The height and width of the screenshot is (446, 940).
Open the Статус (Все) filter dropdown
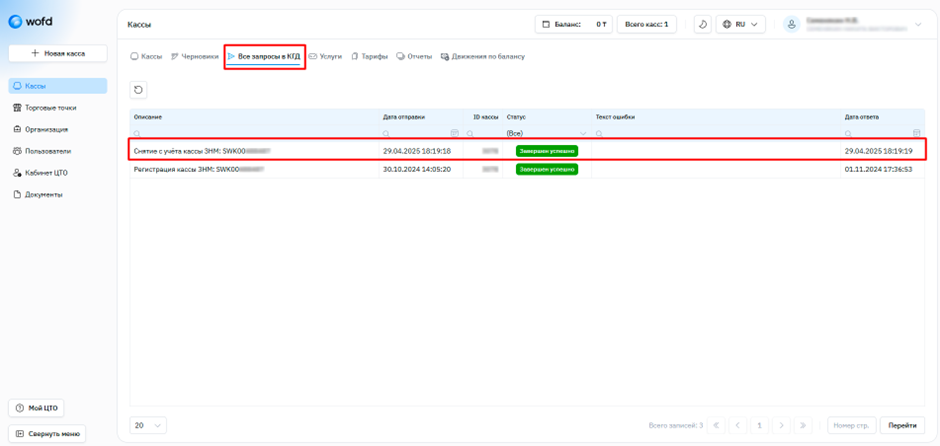tap(547, 132)
